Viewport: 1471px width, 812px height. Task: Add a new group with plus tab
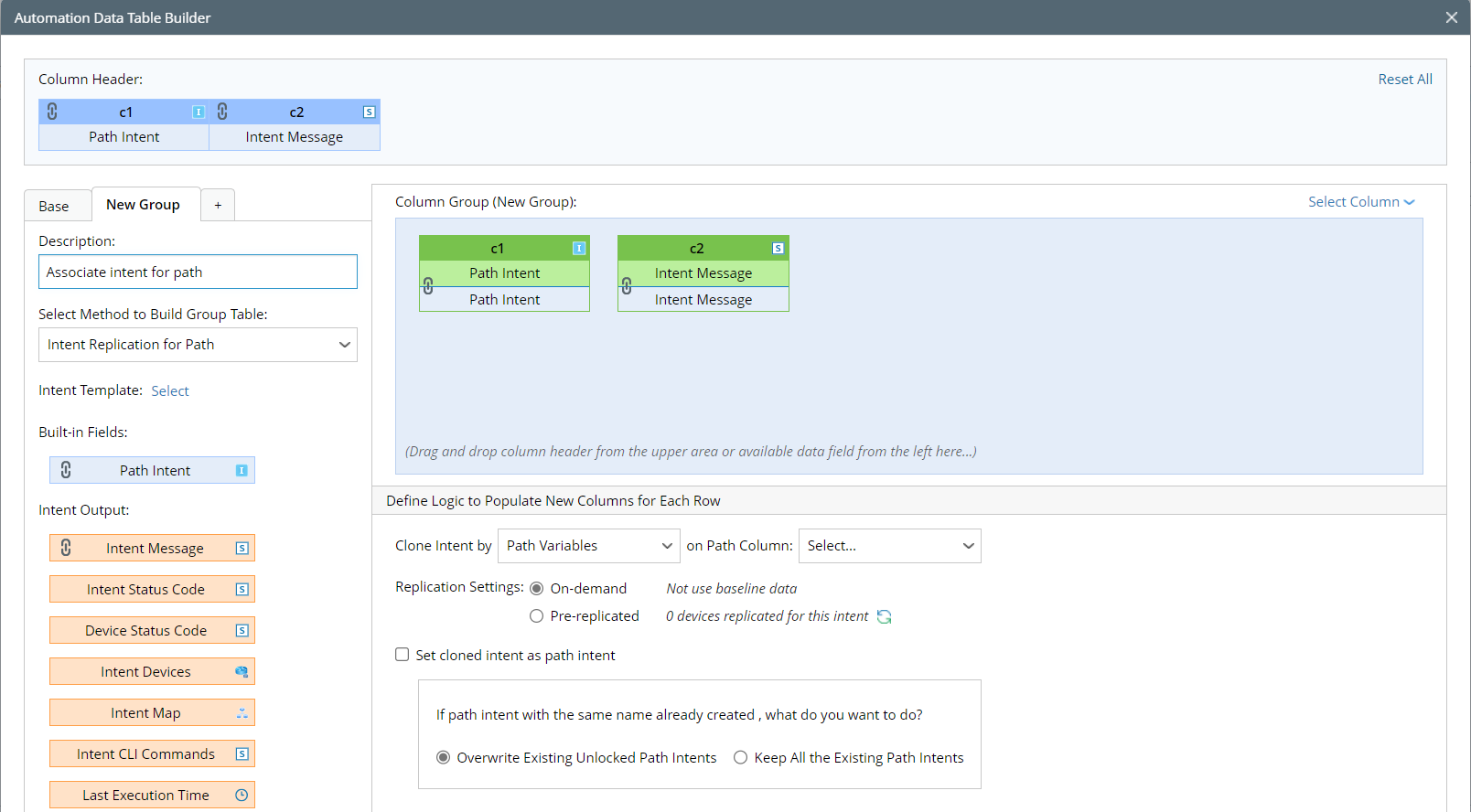point(218,206)
